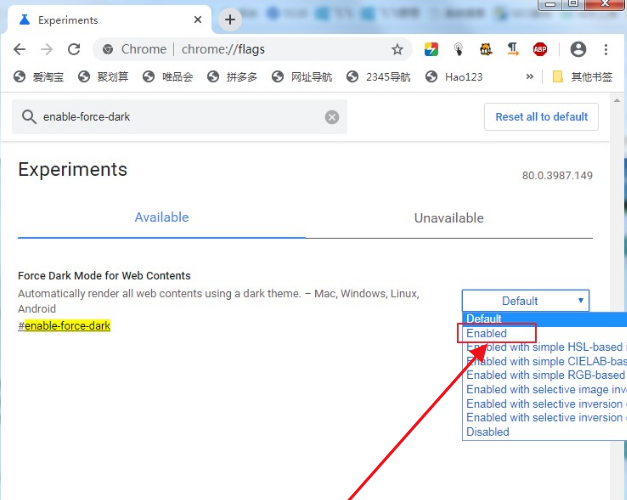Select Enabled with simple RGB-based option

click(x=544, y=375)
